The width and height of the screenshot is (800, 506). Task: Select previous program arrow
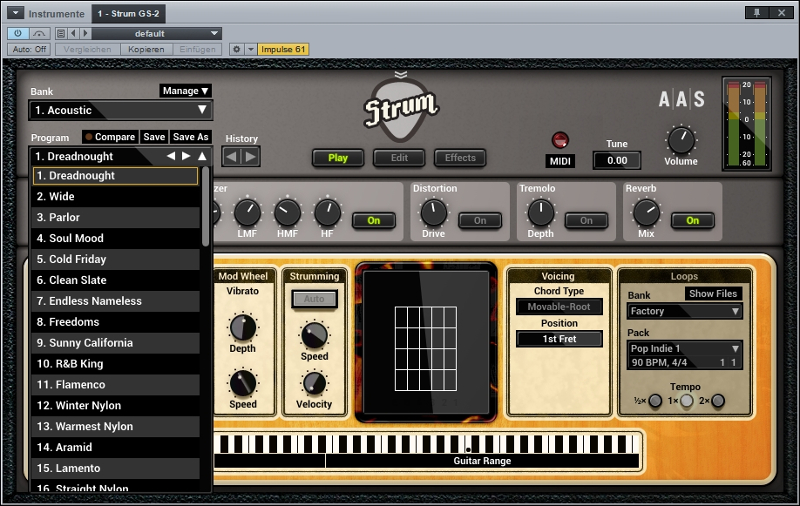171,156
